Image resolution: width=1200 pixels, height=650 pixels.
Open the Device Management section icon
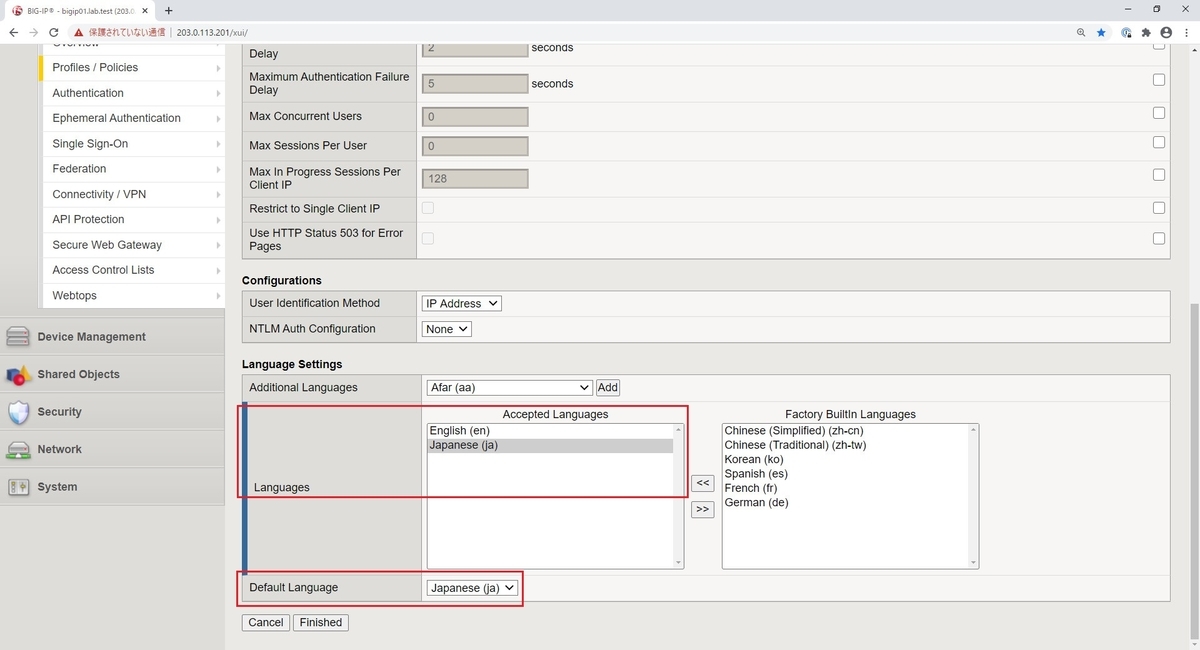(18, 337)
